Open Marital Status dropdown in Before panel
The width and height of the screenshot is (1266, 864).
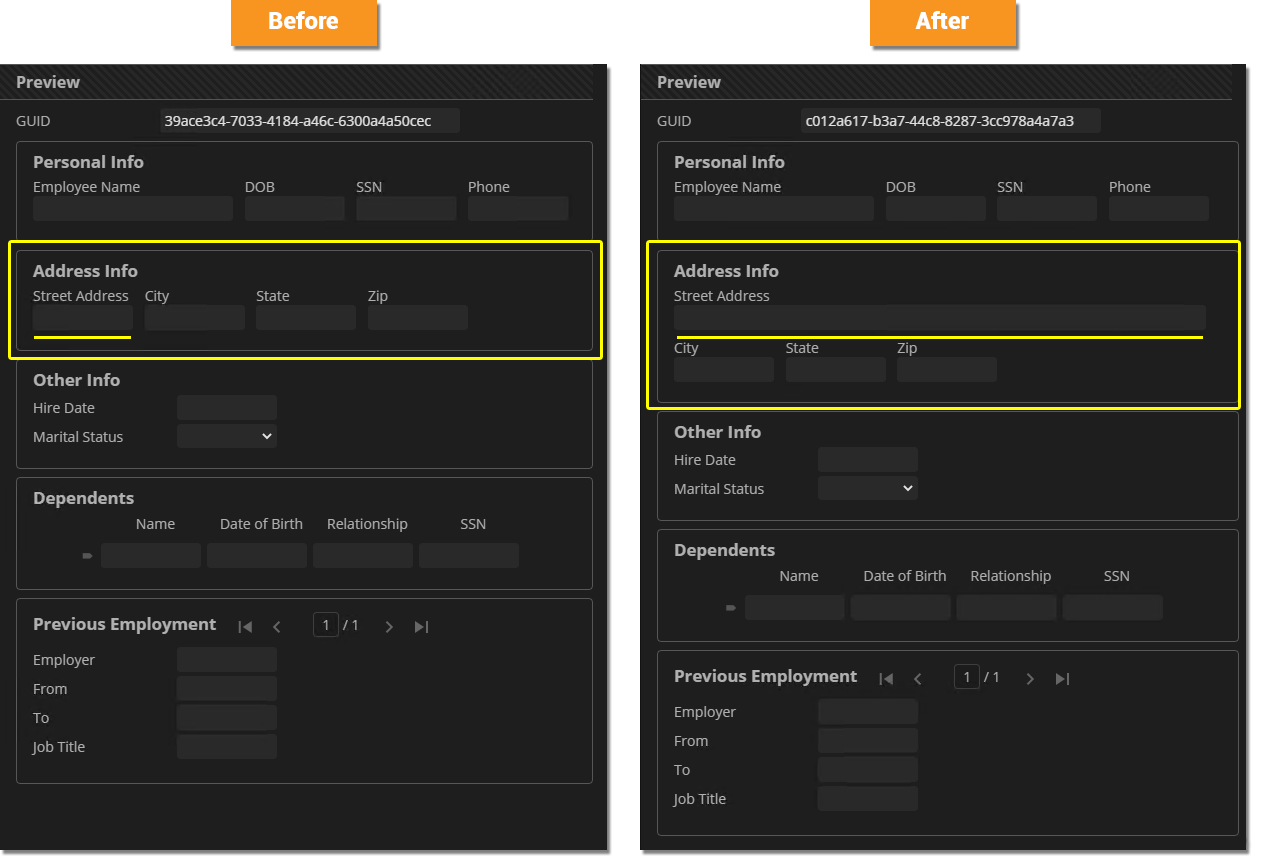point(227,436)
